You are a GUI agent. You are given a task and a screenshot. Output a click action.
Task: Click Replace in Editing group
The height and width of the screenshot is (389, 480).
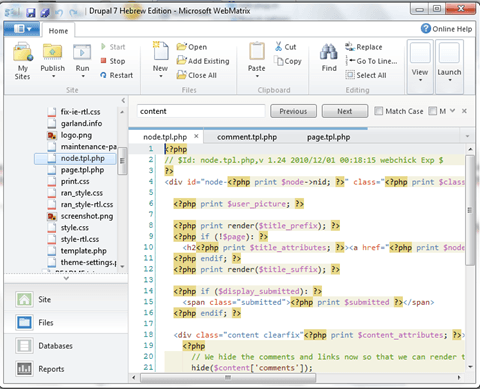click(x=364, y=47)
